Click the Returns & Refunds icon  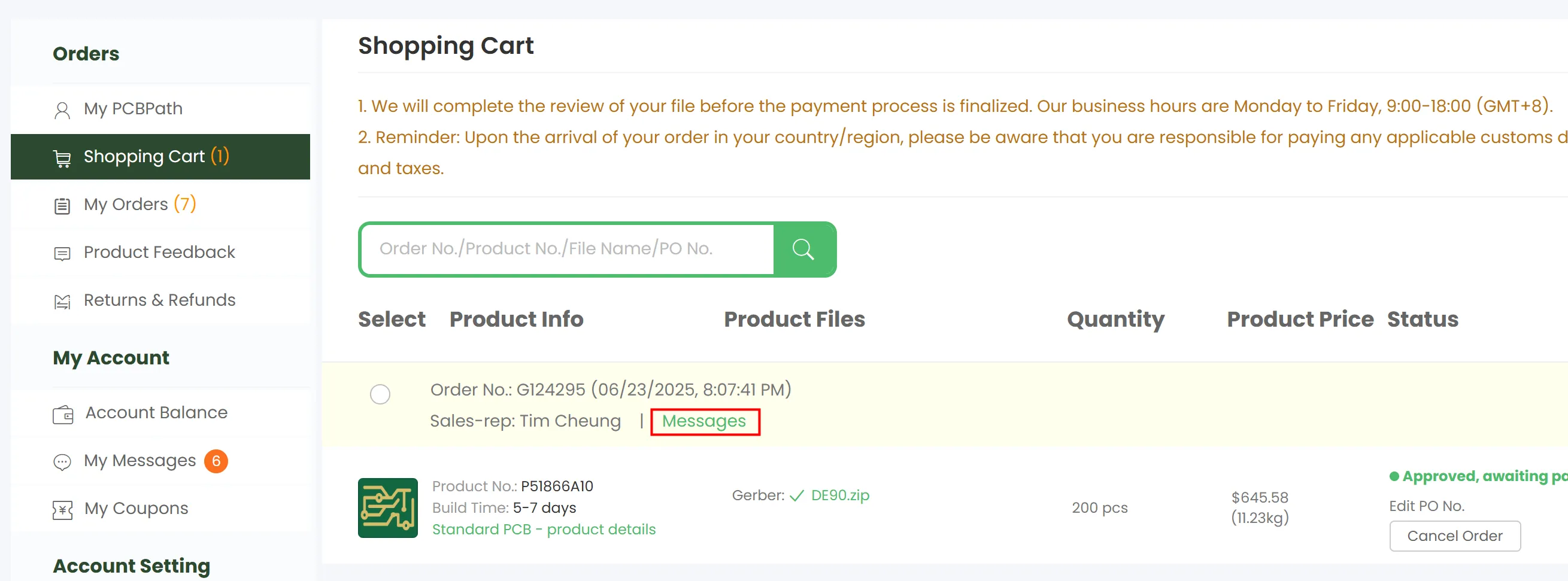62,301
